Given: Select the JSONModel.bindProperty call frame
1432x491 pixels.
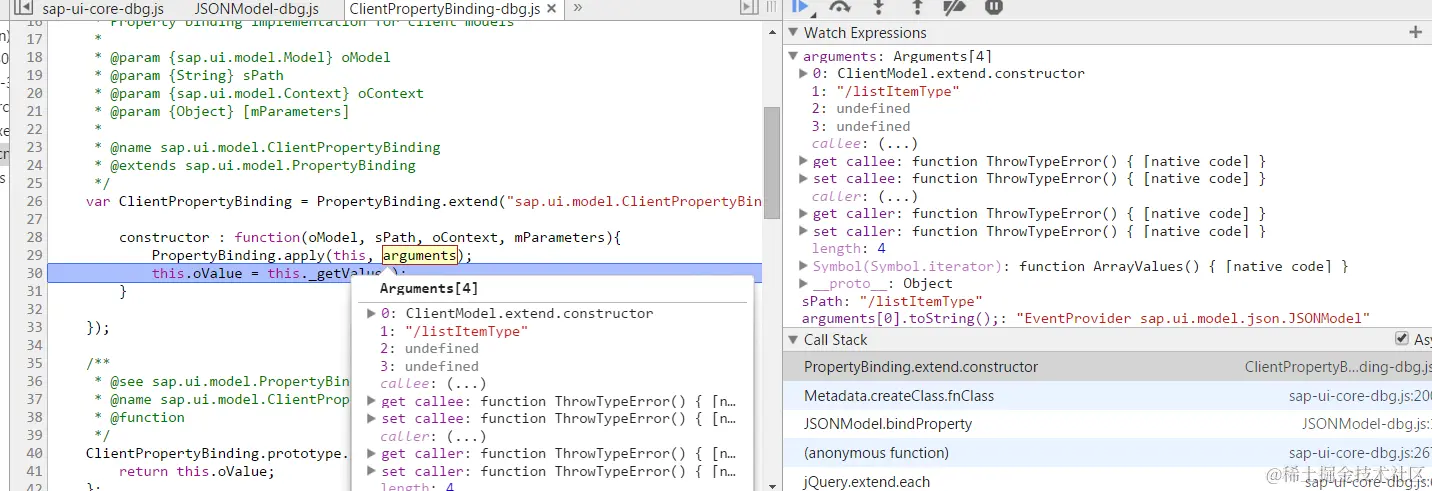Looking at the screenshot, I should (1108, 424).
